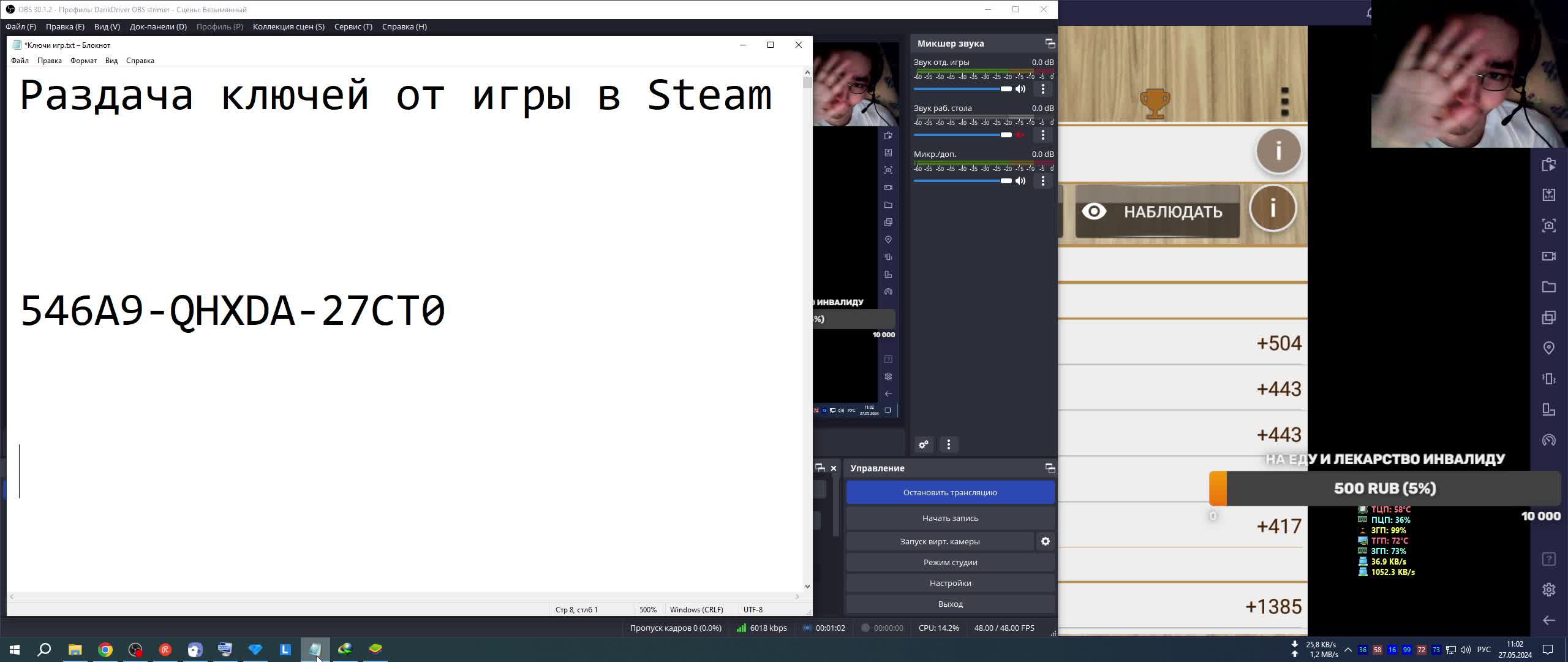This screenshot has height=662, width=1568.
Task: Click the settings gear in right sidebar
Action: [1548, 590]
